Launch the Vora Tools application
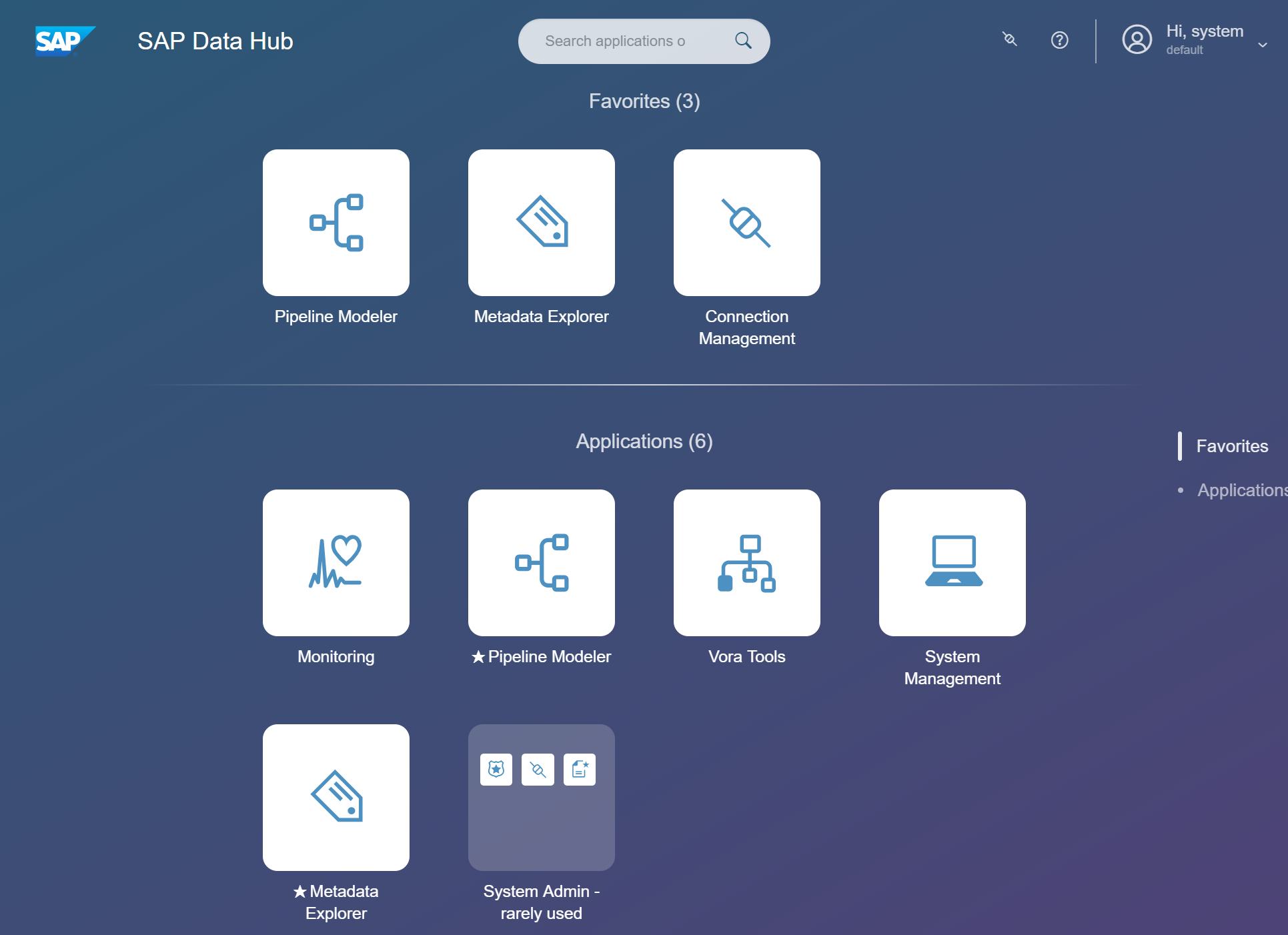Viewport: 1288px width, 935px height. (746, 563)
